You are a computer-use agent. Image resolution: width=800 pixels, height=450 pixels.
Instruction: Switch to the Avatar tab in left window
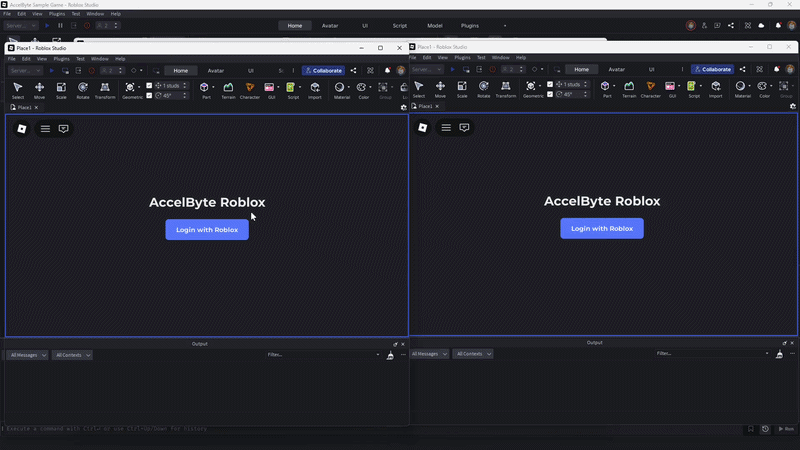pyautogui.click(x=216, y=71)
